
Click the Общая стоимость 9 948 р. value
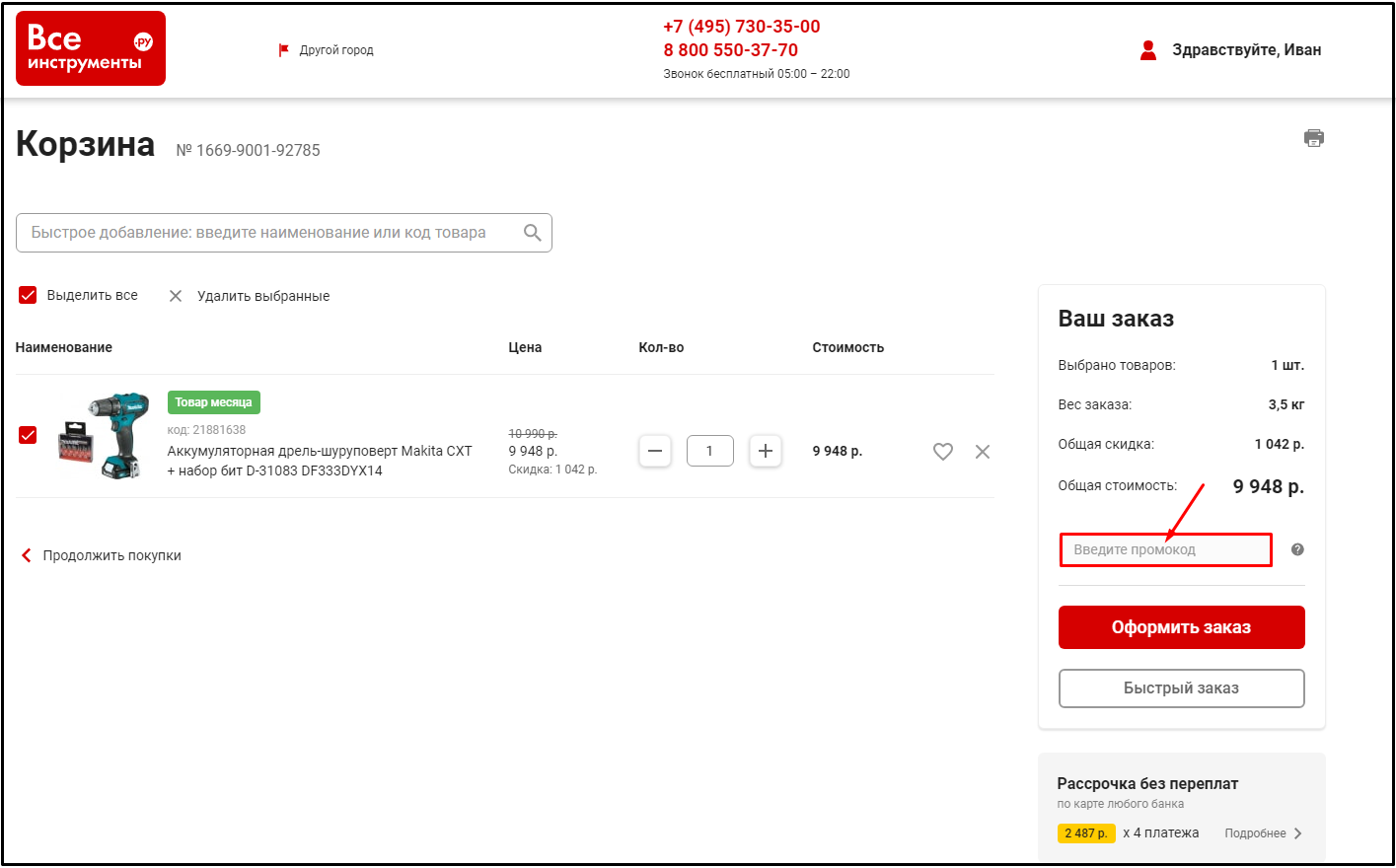click(x=1269, y=486)
